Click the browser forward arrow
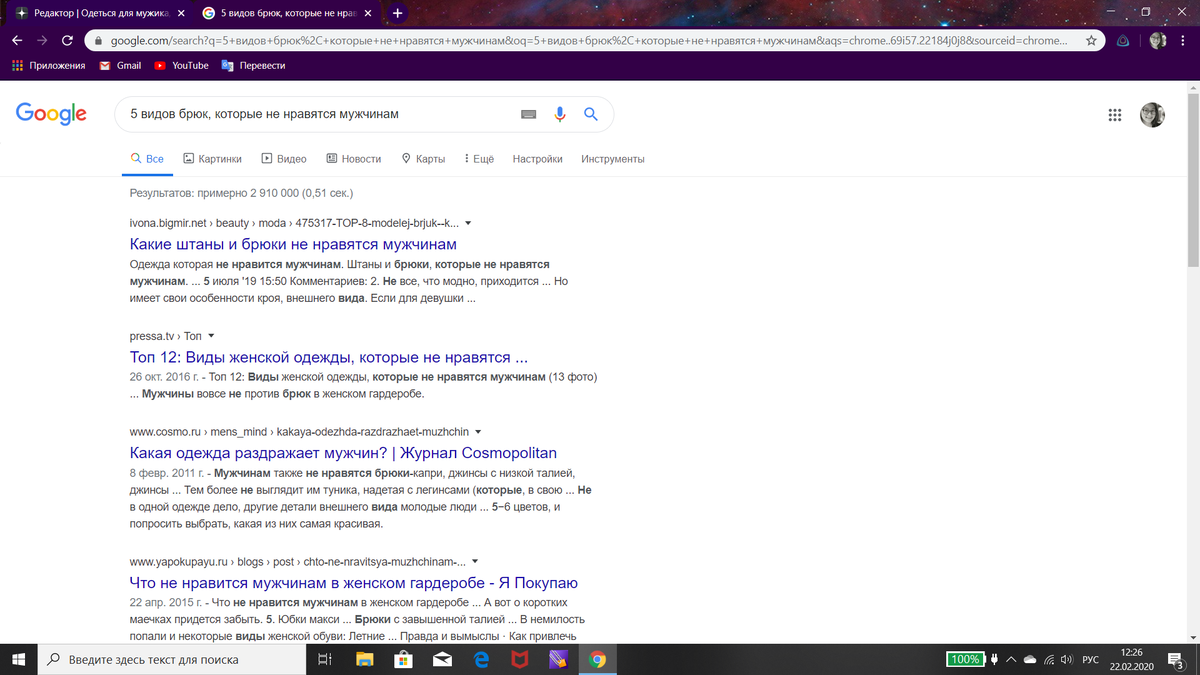Viewport: 1200px width, 675px height. pyautogui.click(x=42, y=41)
